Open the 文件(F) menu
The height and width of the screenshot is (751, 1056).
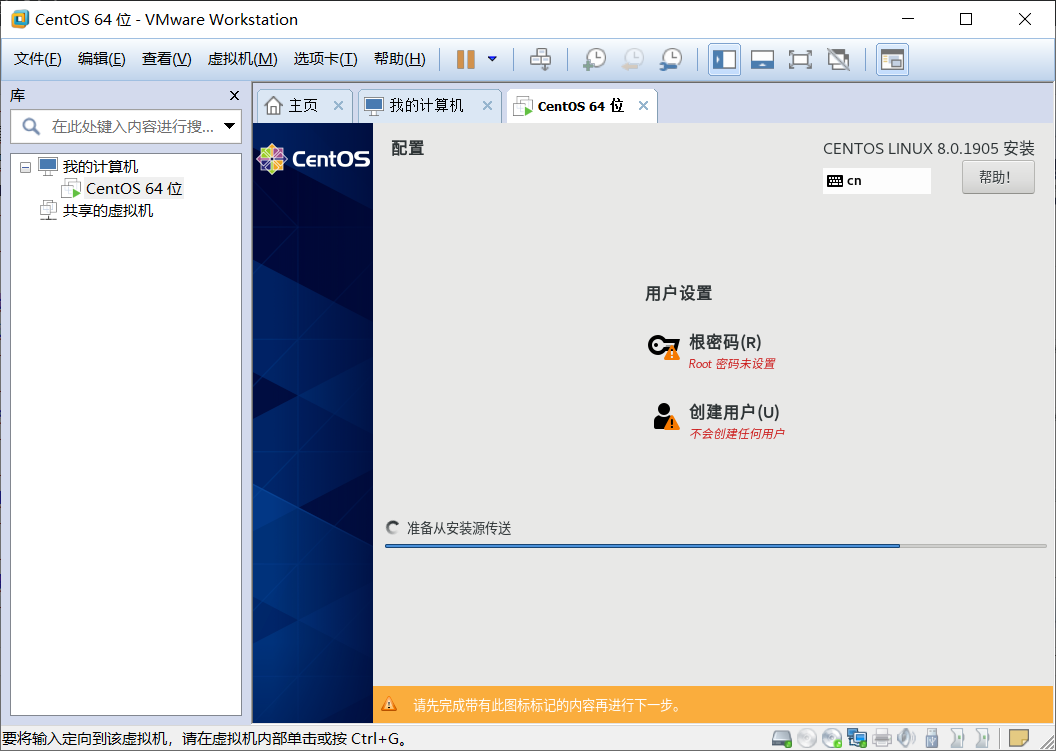(x=38, y=59)
